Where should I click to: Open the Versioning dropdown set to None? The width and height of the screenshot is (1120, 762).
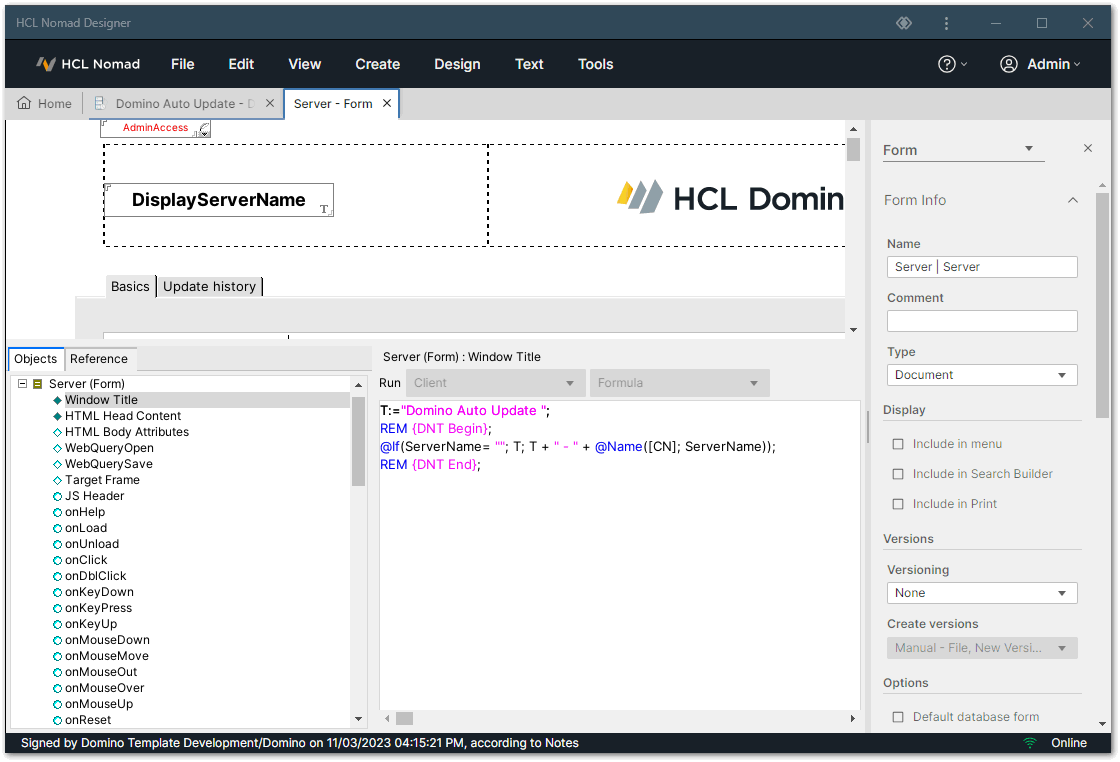pyautogui.click(x=981, y=593)
